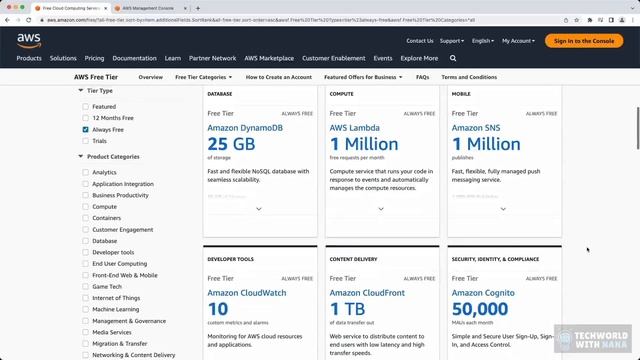Screen dimensions: 640x360
Task: Open Terms and Conditions link
Action: [x=469, y=77]
